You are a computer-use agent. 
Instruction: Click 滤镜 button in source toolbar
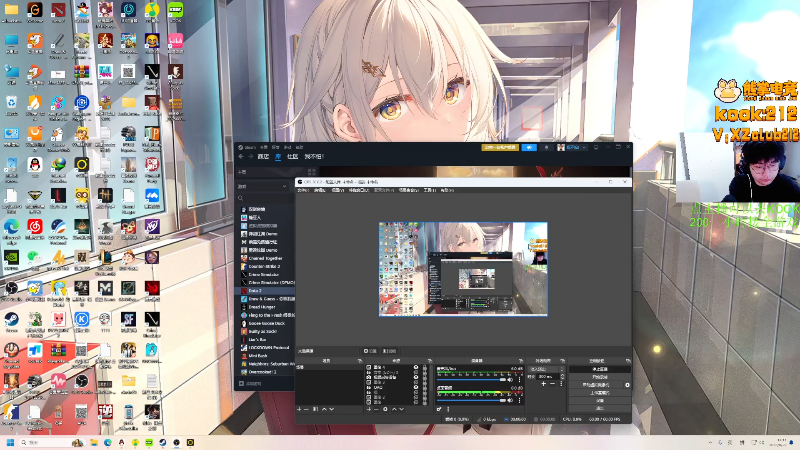[x=389, y=351]
